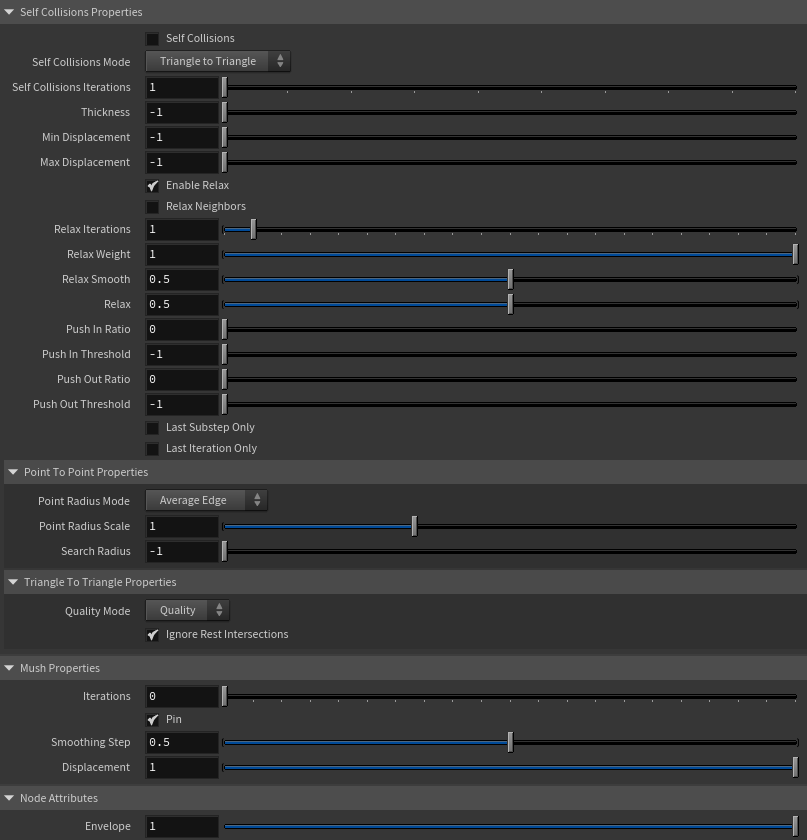Click the Min Displacement slider handle
Viewport: 807px width, 840px height.
click(x=225, y=137)
